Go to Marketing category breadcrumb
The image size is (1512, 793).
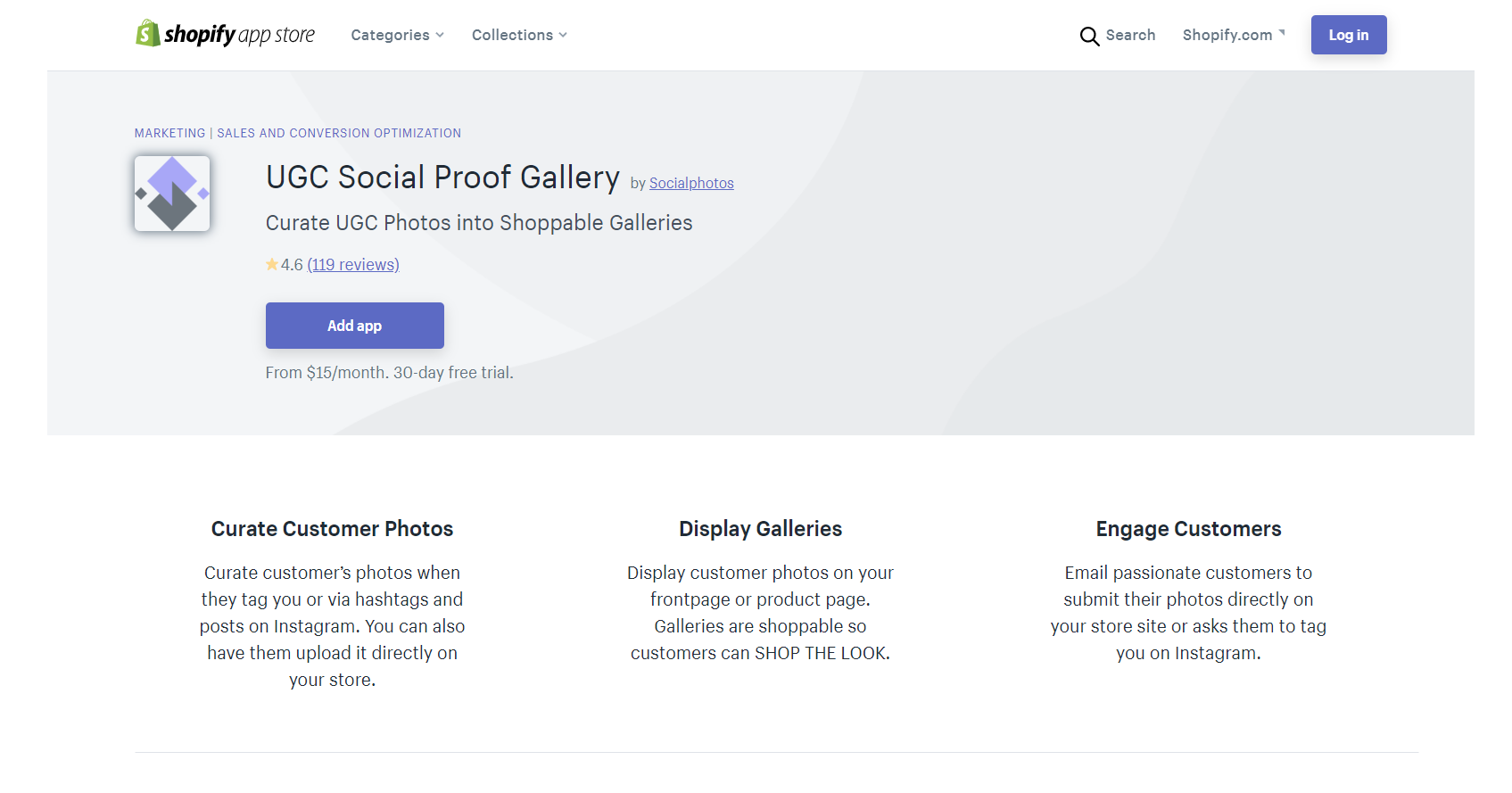(169, 133)
